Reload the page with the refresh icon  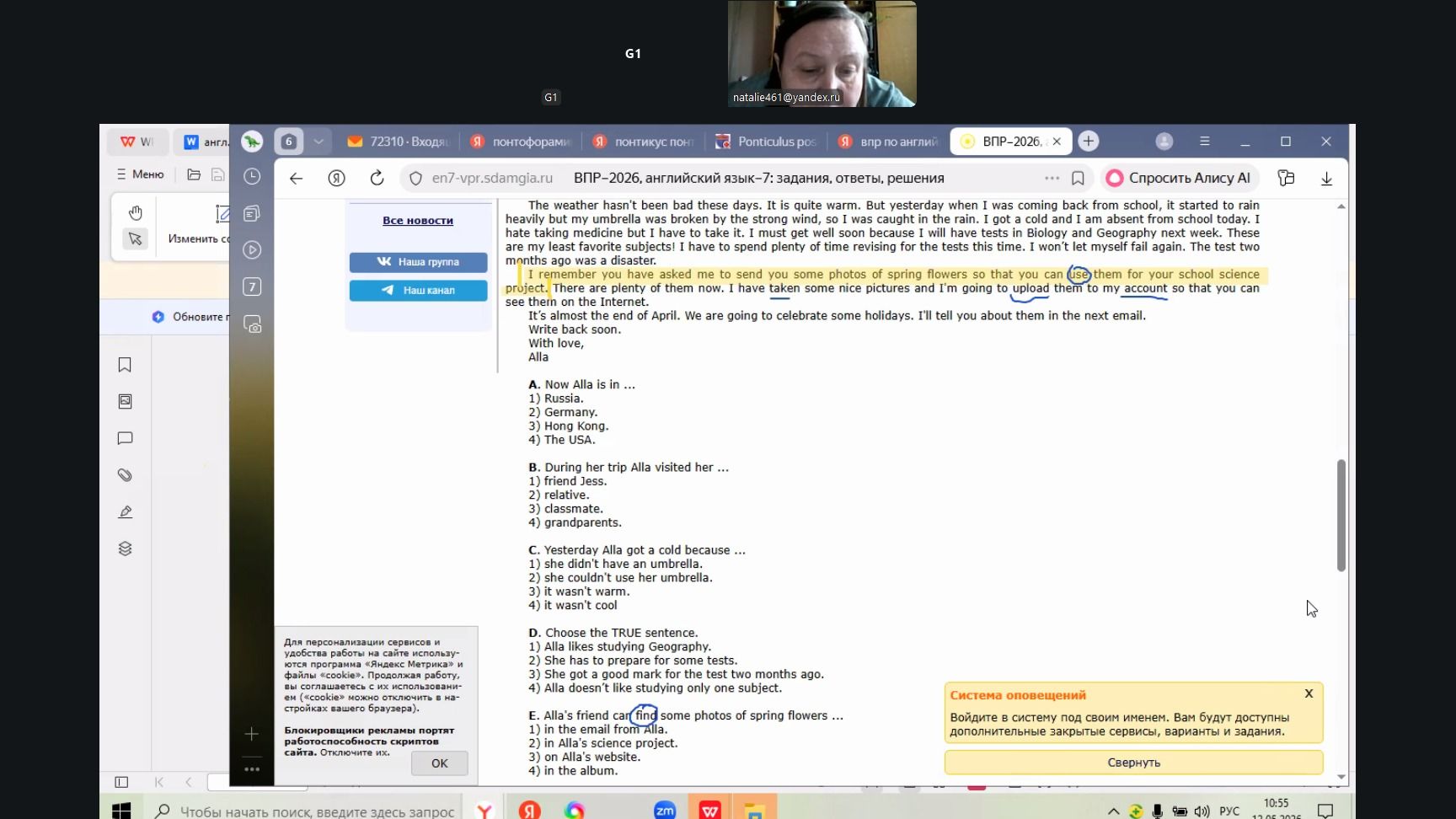377,178
